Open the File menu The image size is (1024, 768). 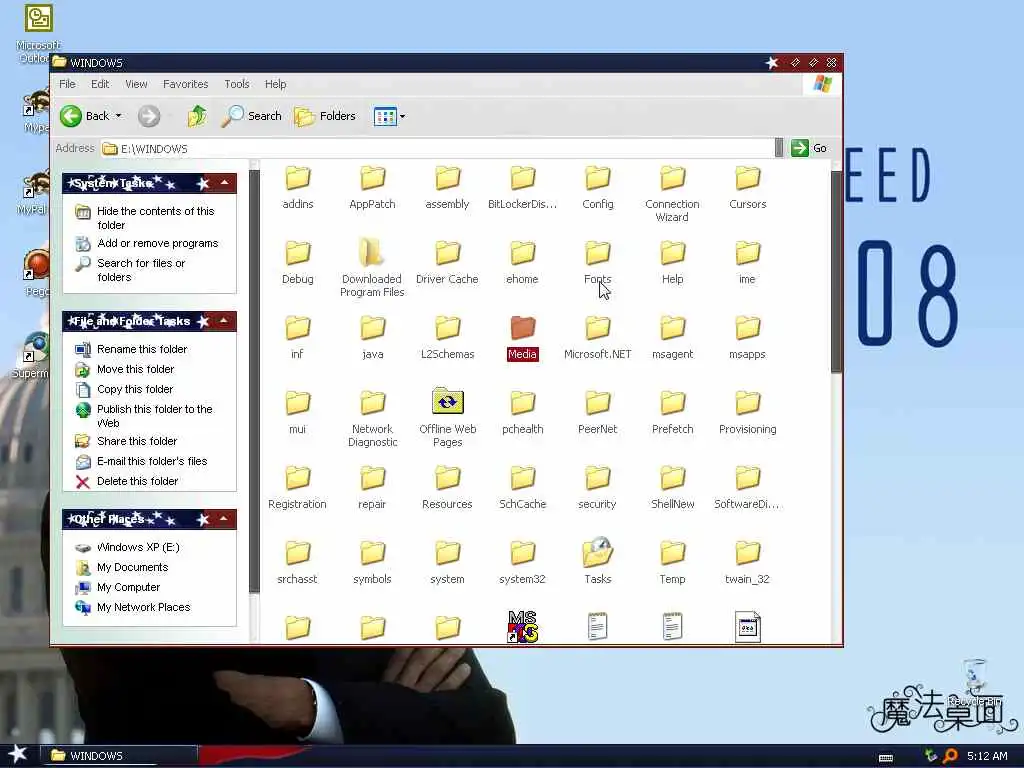point(67,84)
